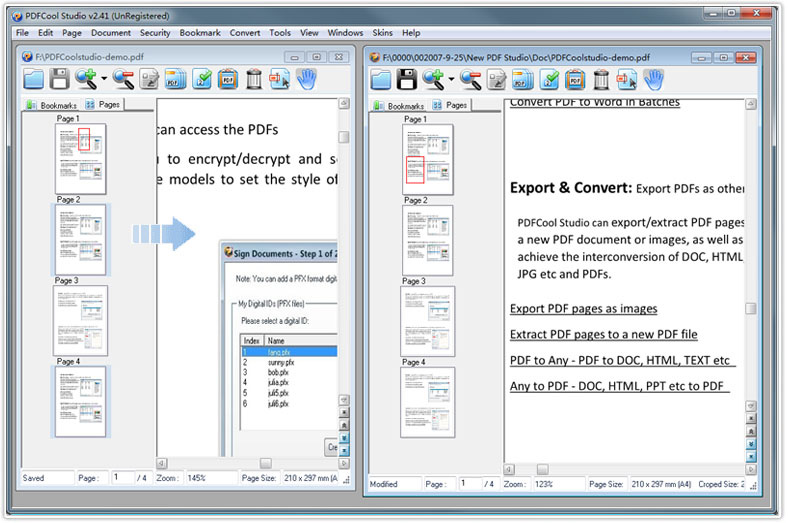Follow the 'Any to PDF - DOC, HTML, PPT etc to PDF' link

[620, 386]
